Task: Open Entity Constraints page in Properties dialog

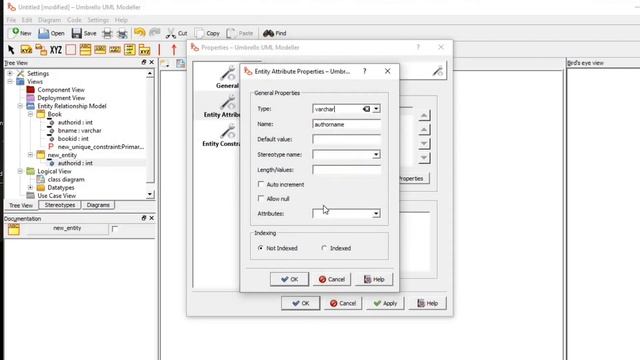Action: point(221,136)
